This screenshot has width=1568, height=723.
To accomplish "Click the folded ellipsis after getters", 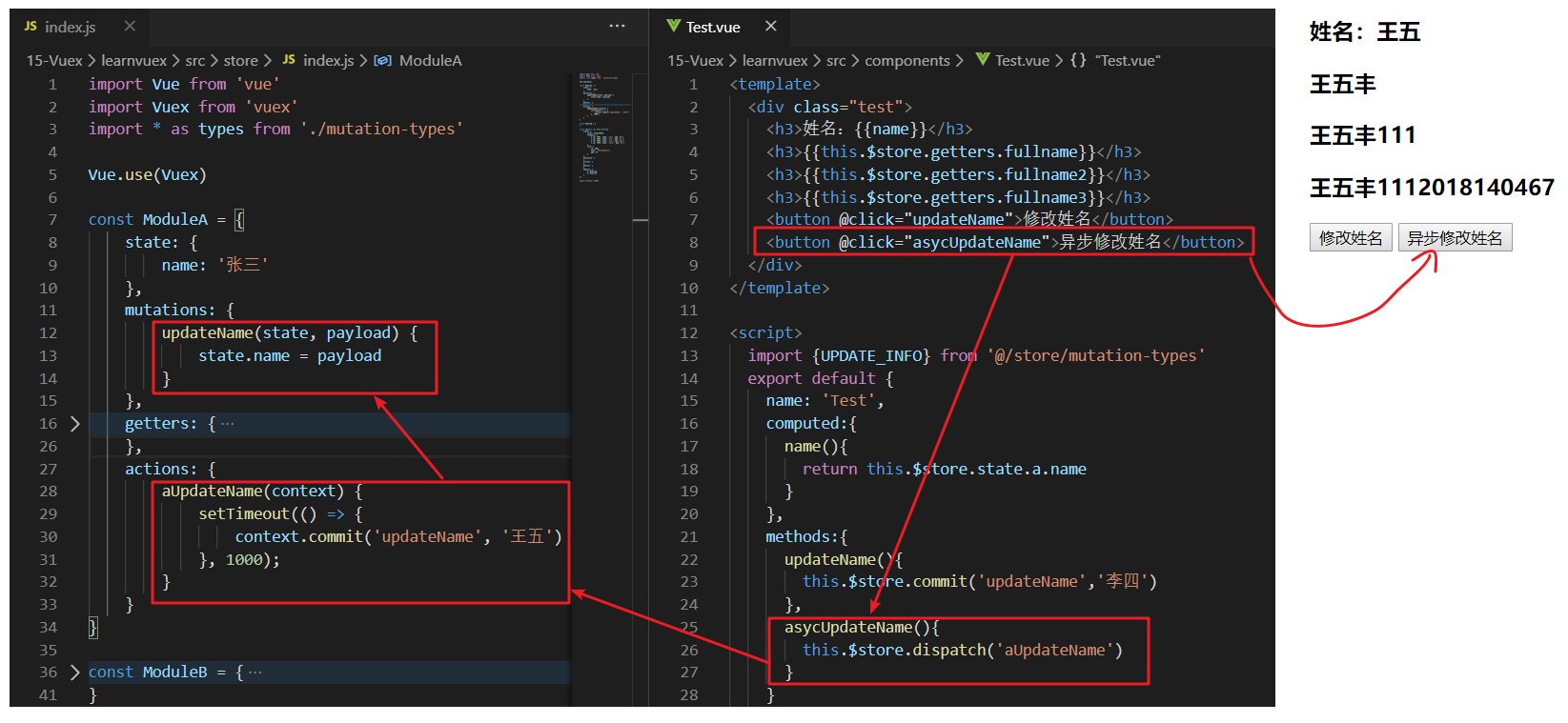I will (x=227, y=424).
